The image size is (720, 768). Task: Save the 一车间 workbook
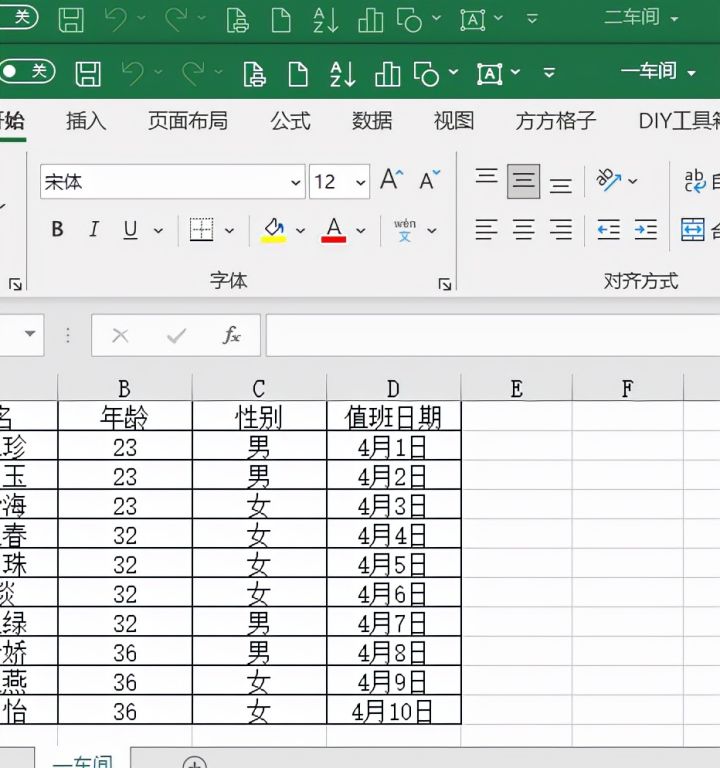88,74
